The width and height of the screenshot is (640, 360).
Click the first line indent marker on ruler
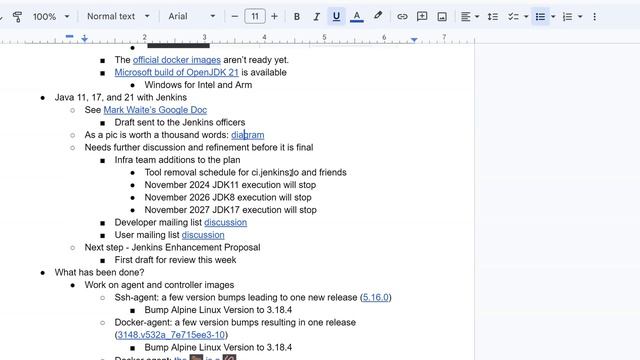coord(69,36)
